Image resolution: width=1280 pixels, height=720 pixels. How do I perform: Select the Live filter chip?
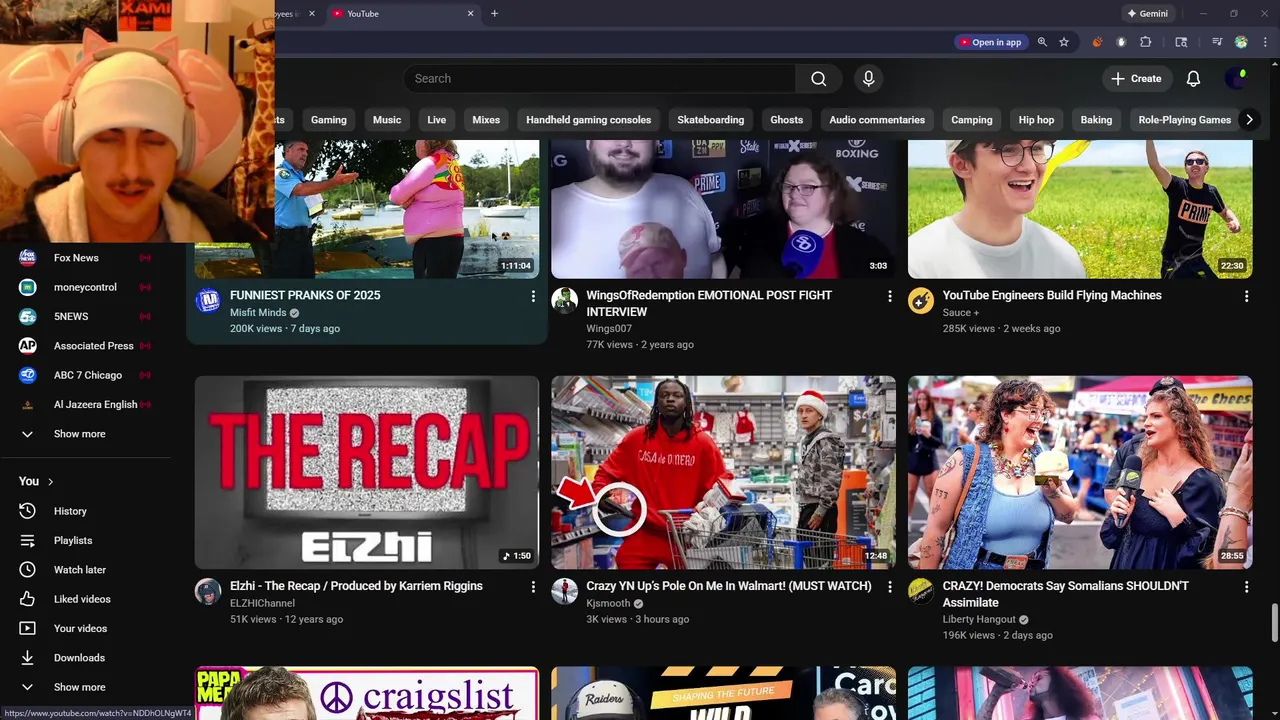pyautogui.click(x=437, y=120)
